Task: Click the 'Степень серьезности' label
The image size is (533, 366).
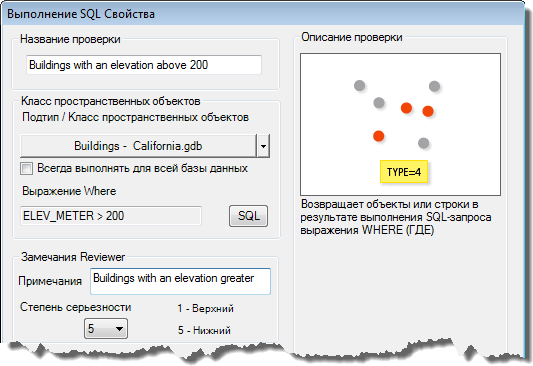Action: [x=76, y=307]
